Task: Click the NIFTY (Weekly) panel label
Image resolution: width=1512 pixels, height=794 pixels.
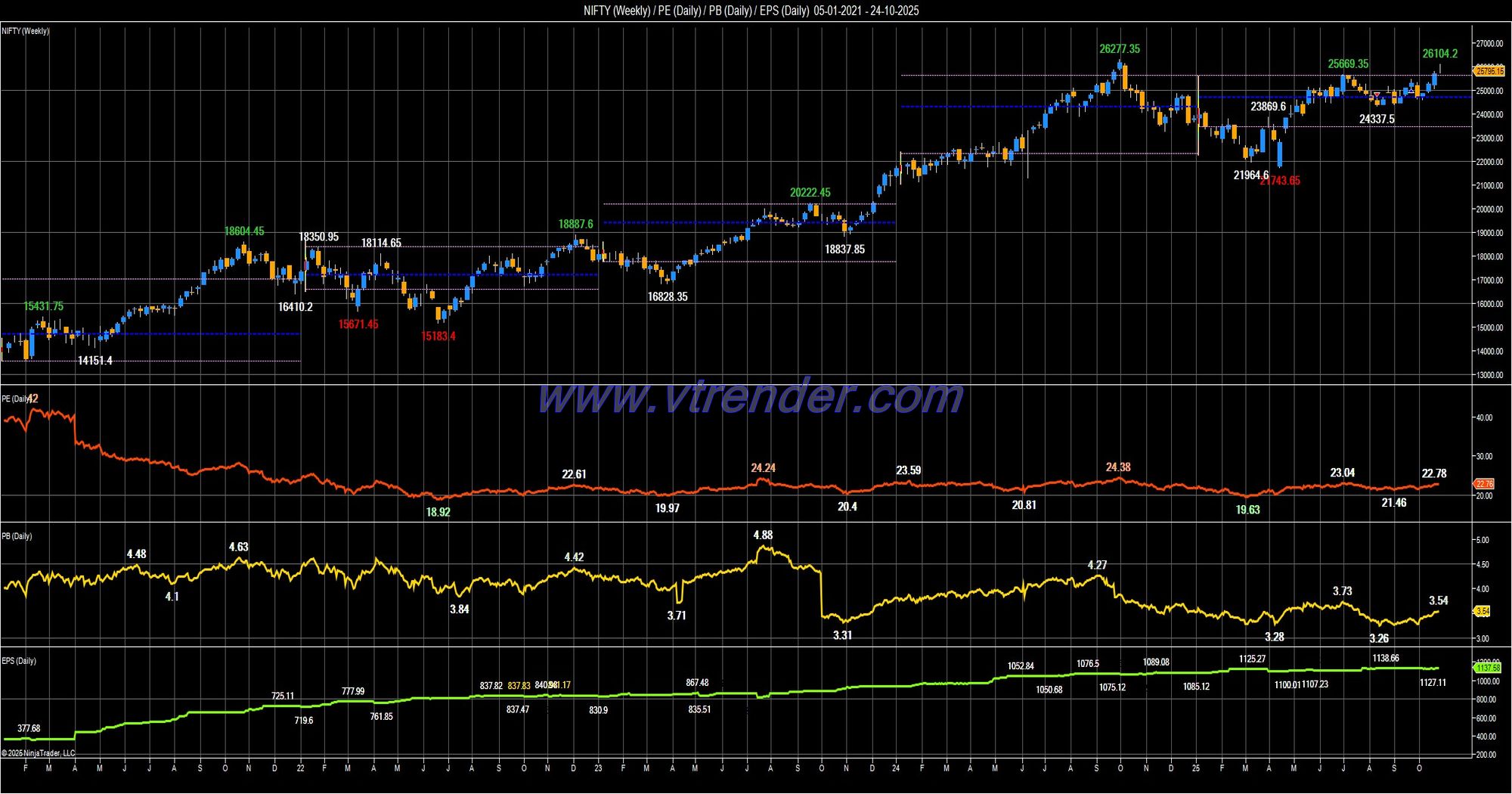Action: 26,31
